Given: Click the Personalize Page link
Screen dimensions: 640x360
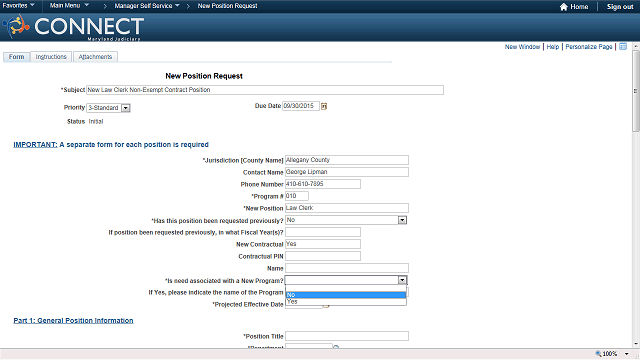Looking at the screenshot, I should pos(589,47).
